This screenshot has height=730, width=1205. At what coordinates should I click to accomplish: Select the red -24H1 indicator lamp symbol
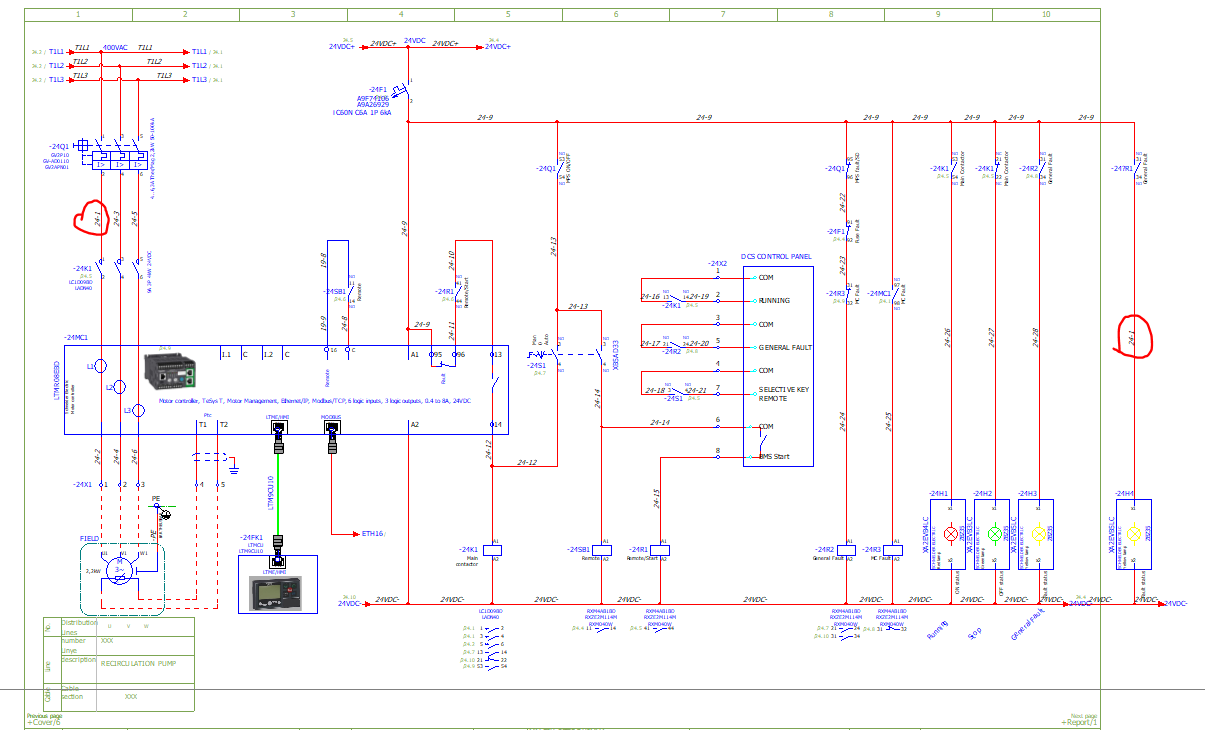pyautogui.click(x=950, y=535)
